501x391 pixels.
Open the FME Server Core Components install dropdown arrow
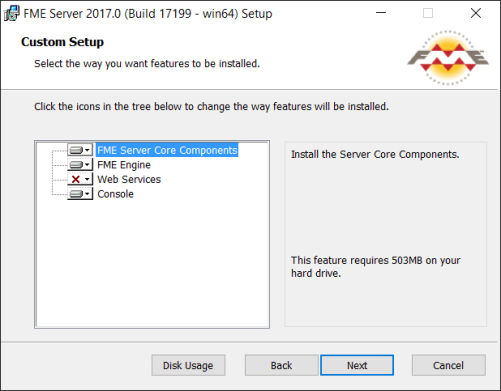[87, 150]
